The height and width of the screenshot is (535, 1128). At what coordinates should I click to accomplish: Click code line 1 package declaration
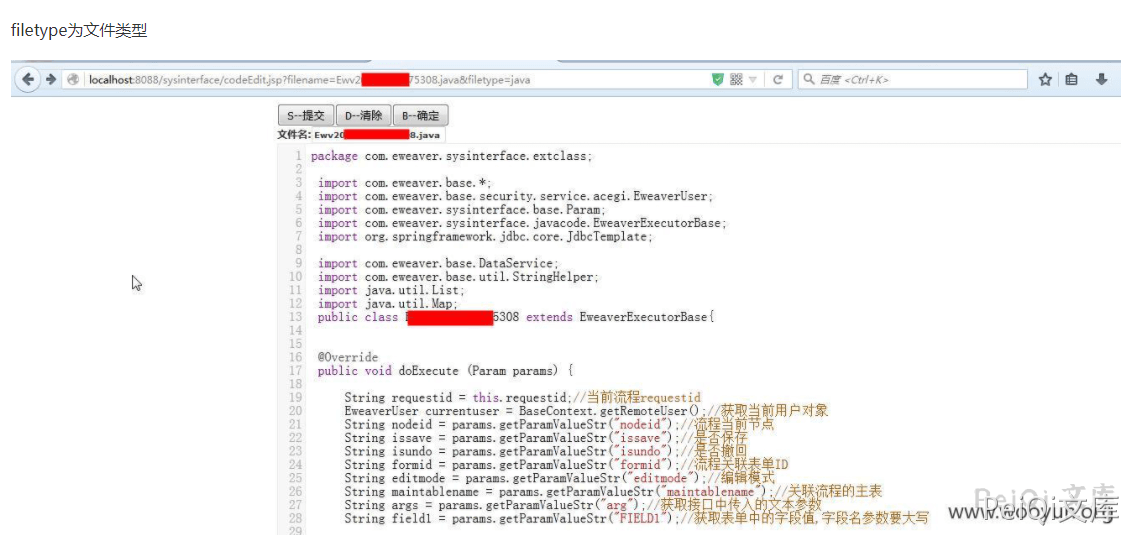click(451, 156)
